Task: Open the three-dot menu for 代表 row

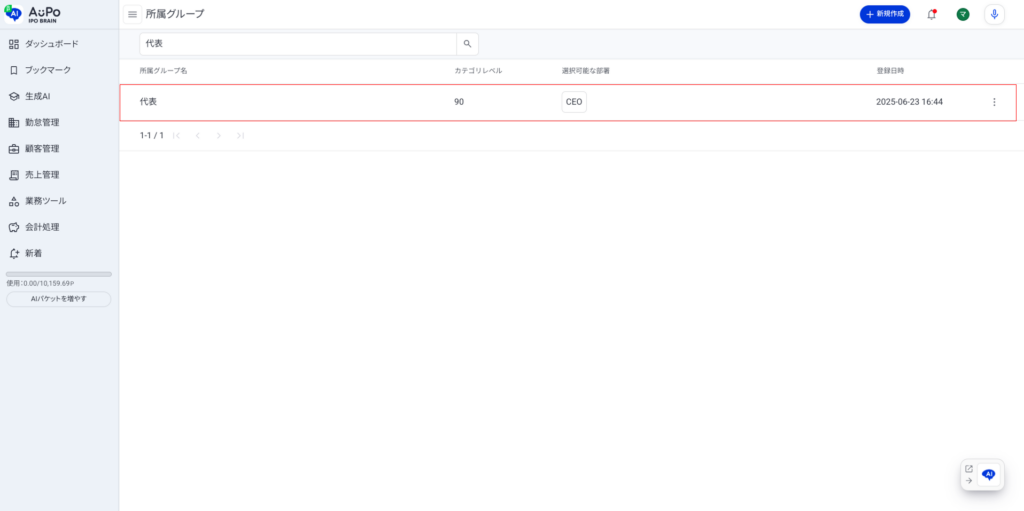Action: 993,102
